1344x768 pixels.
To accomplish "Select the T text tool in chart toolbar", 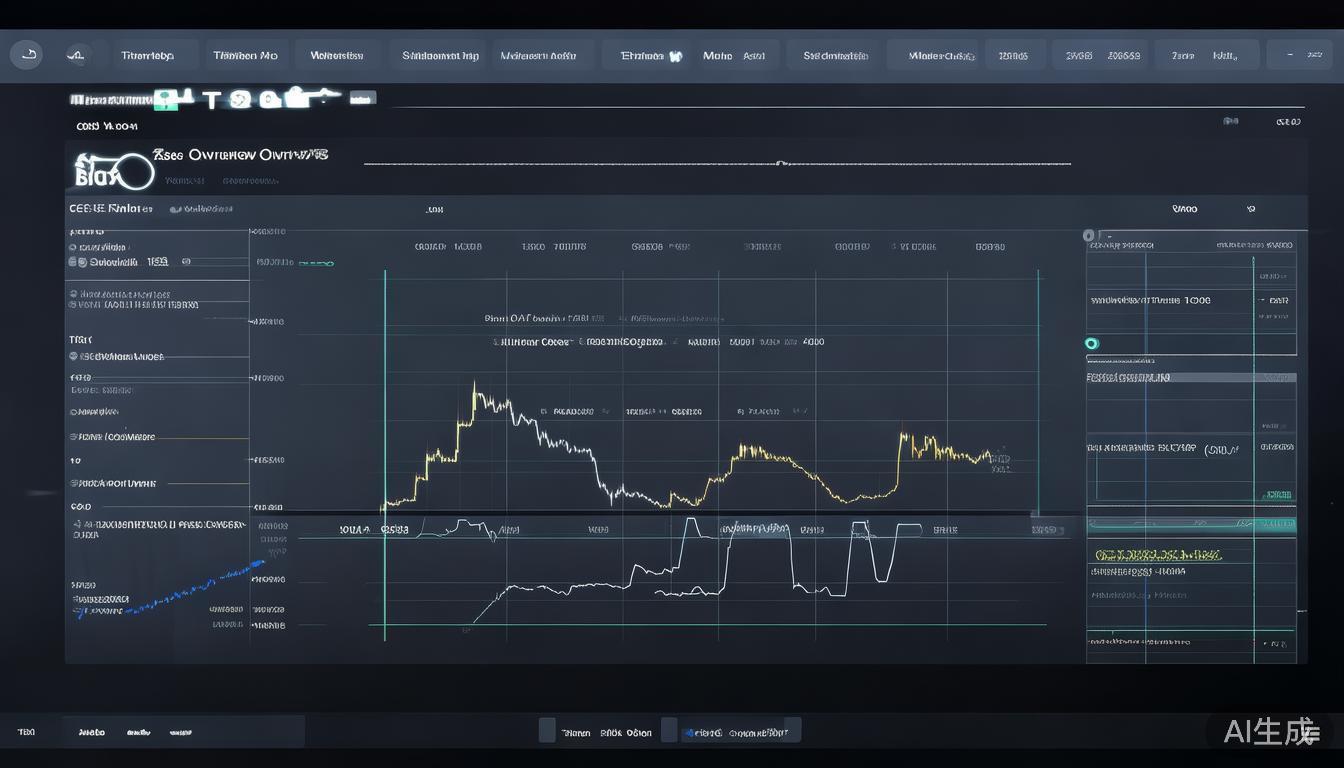I will pos(212,98).
